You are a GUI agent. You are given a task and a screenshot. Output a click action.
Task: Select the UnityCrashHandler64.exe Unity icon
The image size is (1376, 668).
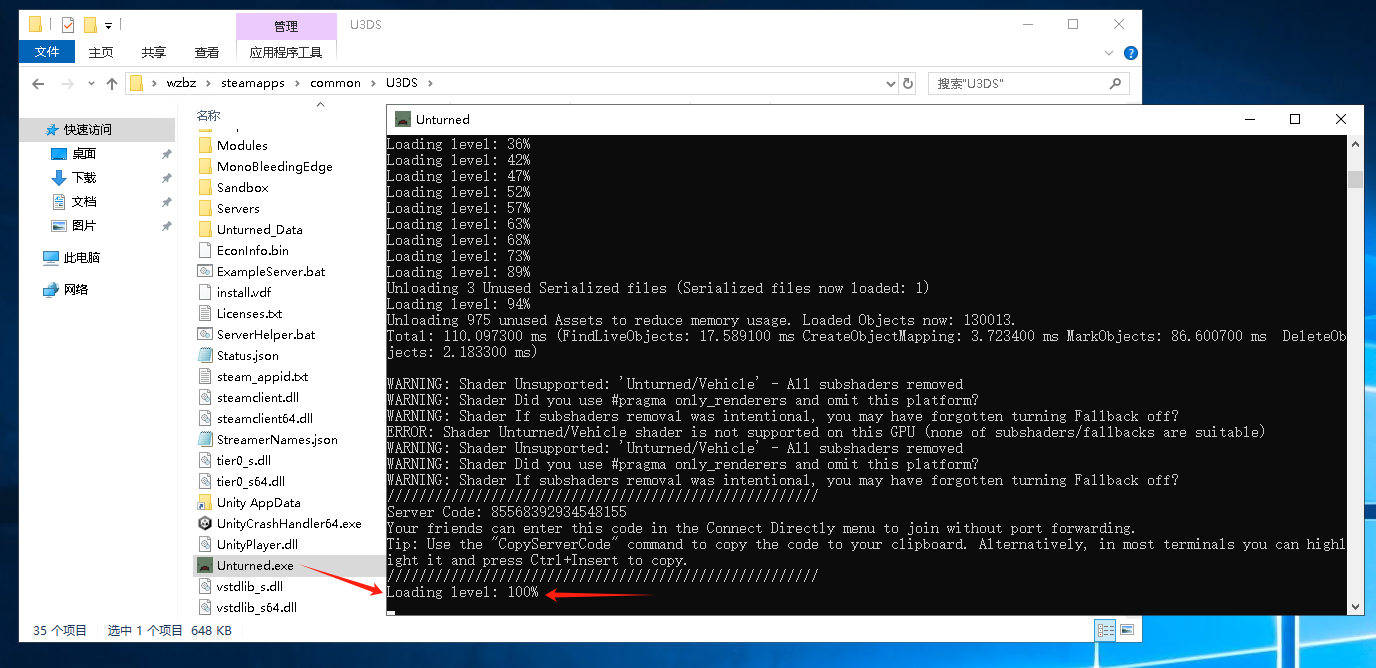[x=205, y=523]
